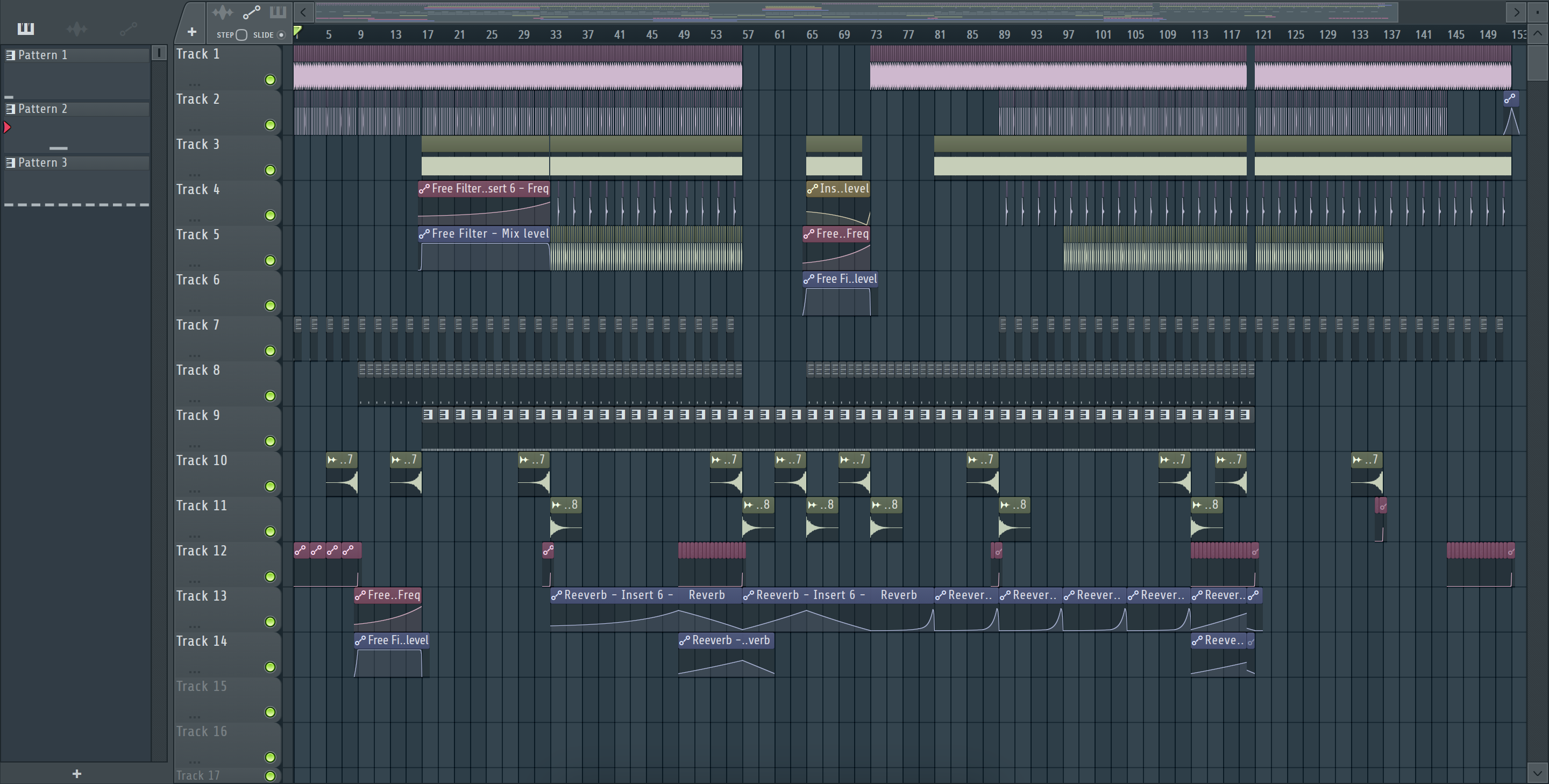Click the left arrow of the overview scrollbar

304,11
